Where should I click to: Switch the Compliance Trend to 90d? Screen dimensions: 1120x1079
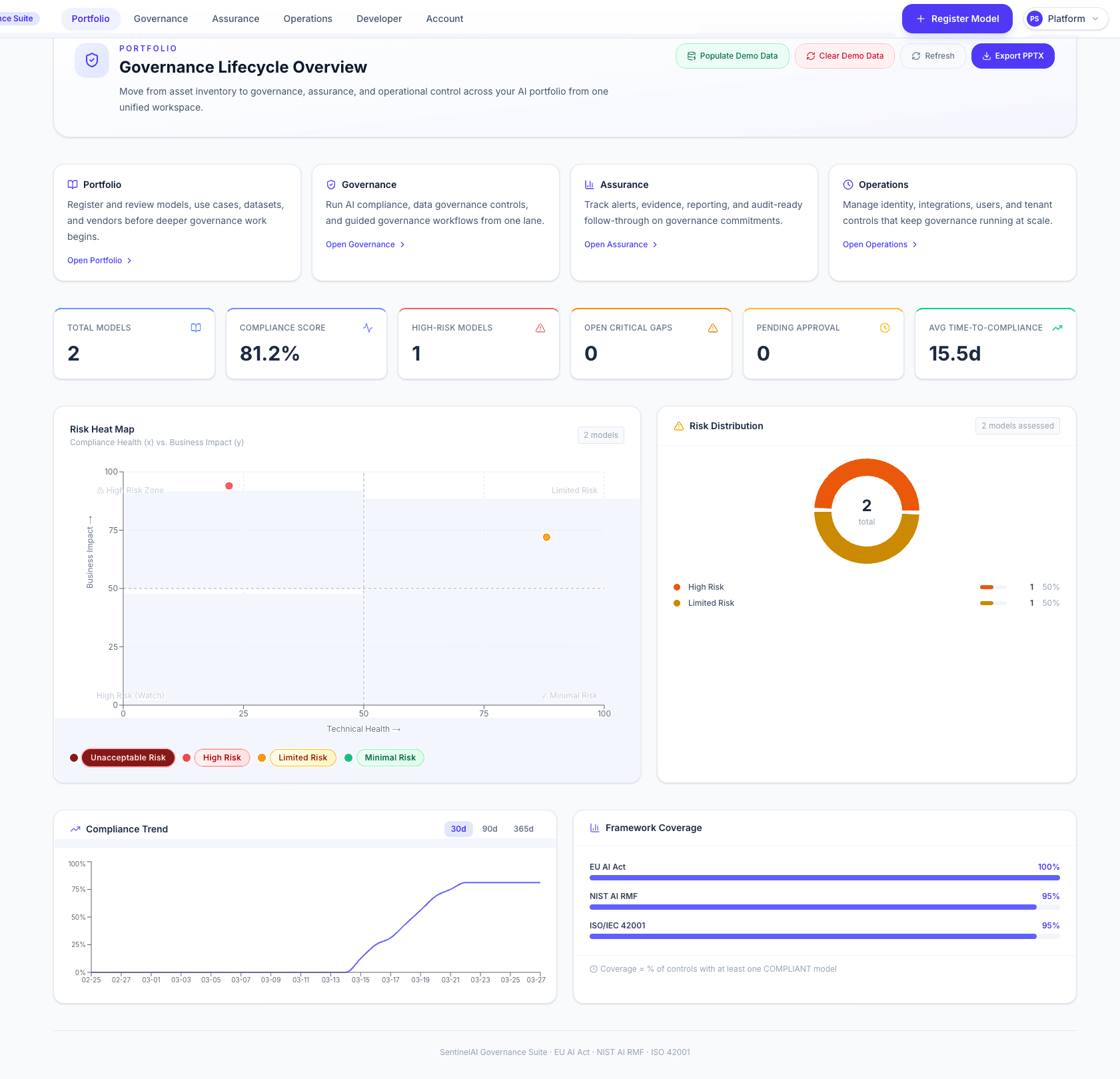tap(489, 828)
